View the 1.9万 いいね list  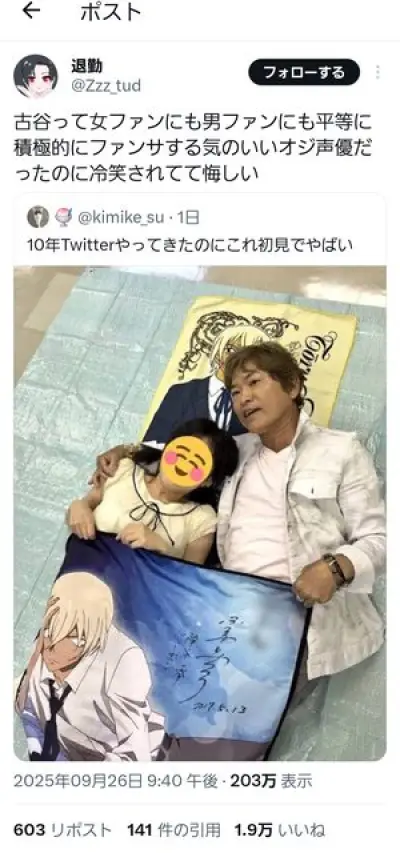(x=280, y=830)
